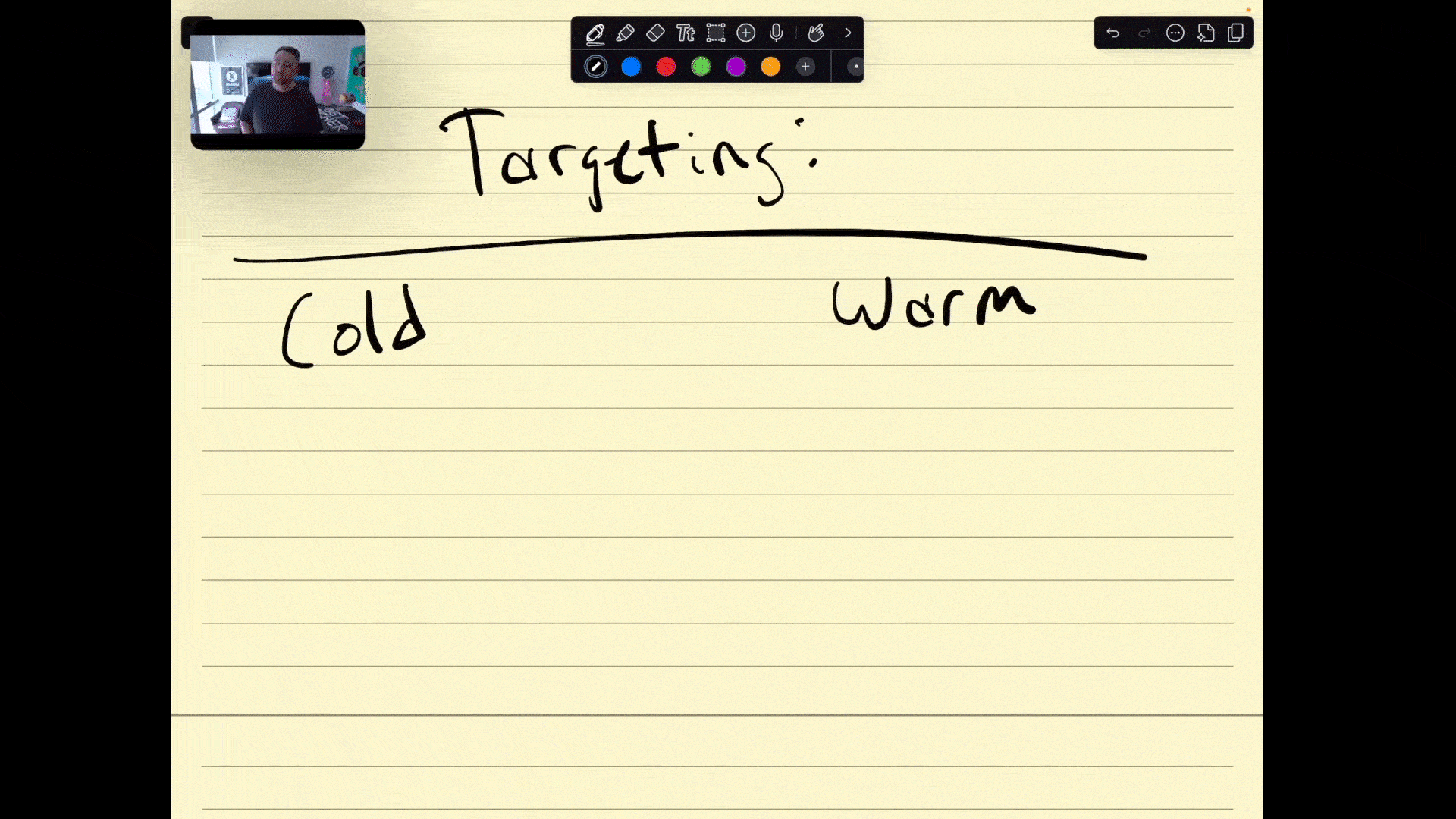Pick the black pen color swatch

click(596, 67)
